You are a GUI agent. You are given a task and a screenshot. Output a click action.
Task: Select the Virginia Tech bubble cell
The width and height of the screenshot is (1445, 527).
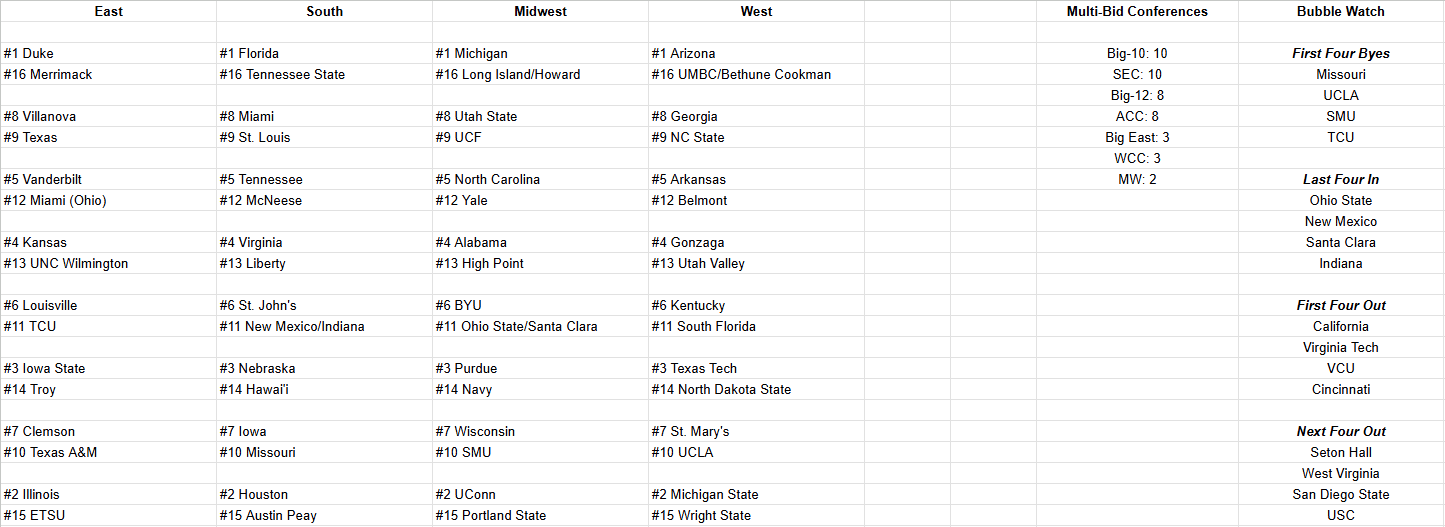[1340, 348]
